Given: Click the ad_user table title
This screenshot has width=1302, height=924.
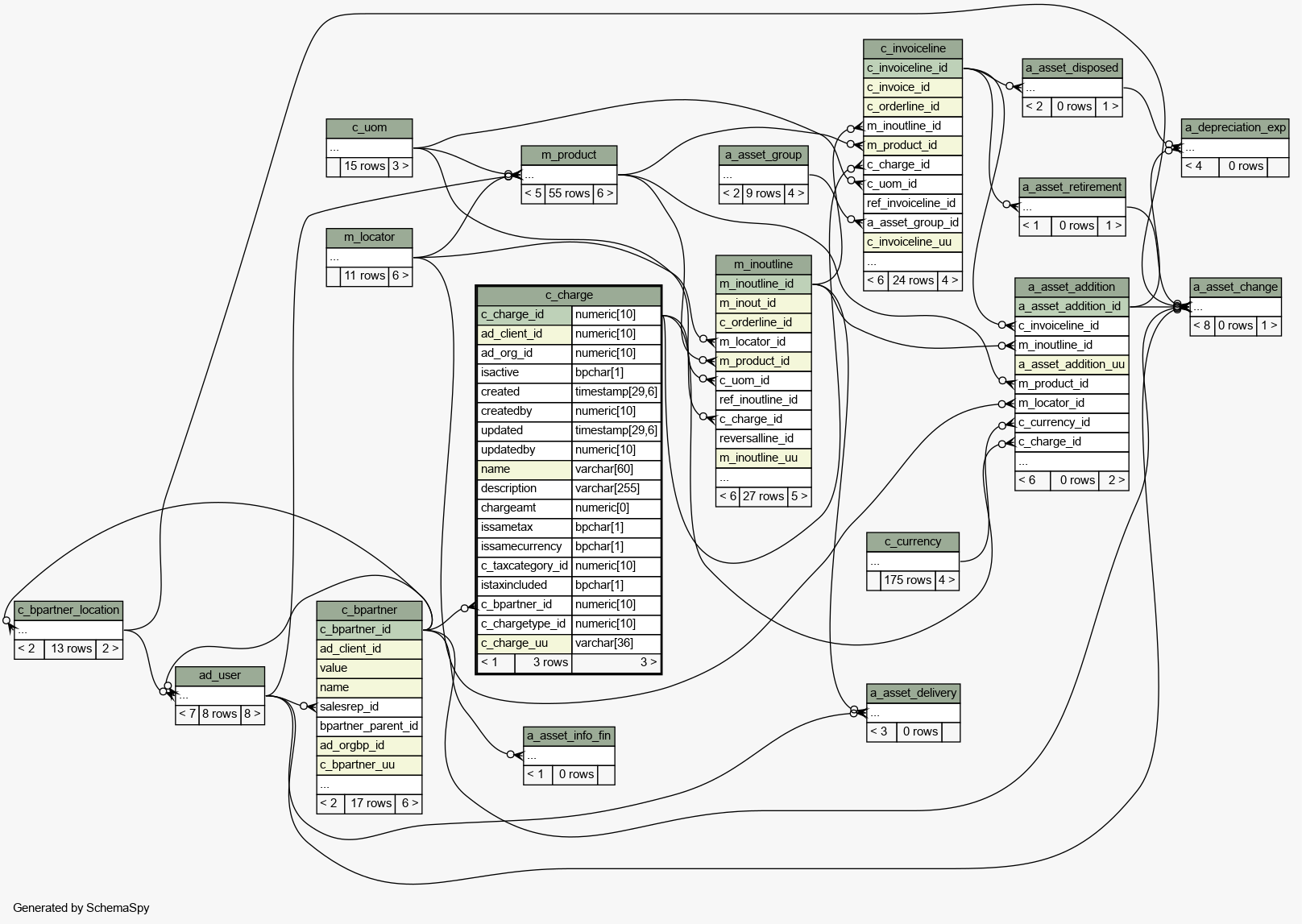Looking at the screenshot, I should [x=220, y=675].
